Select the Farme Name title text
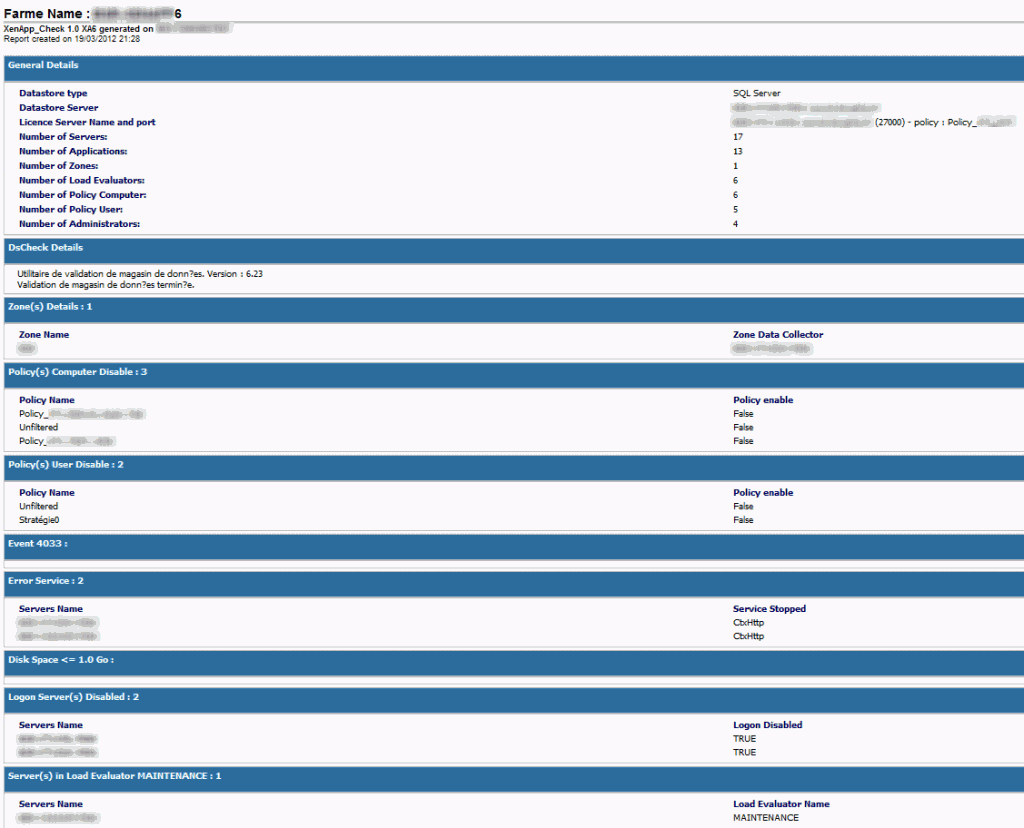 click(60, 12)
